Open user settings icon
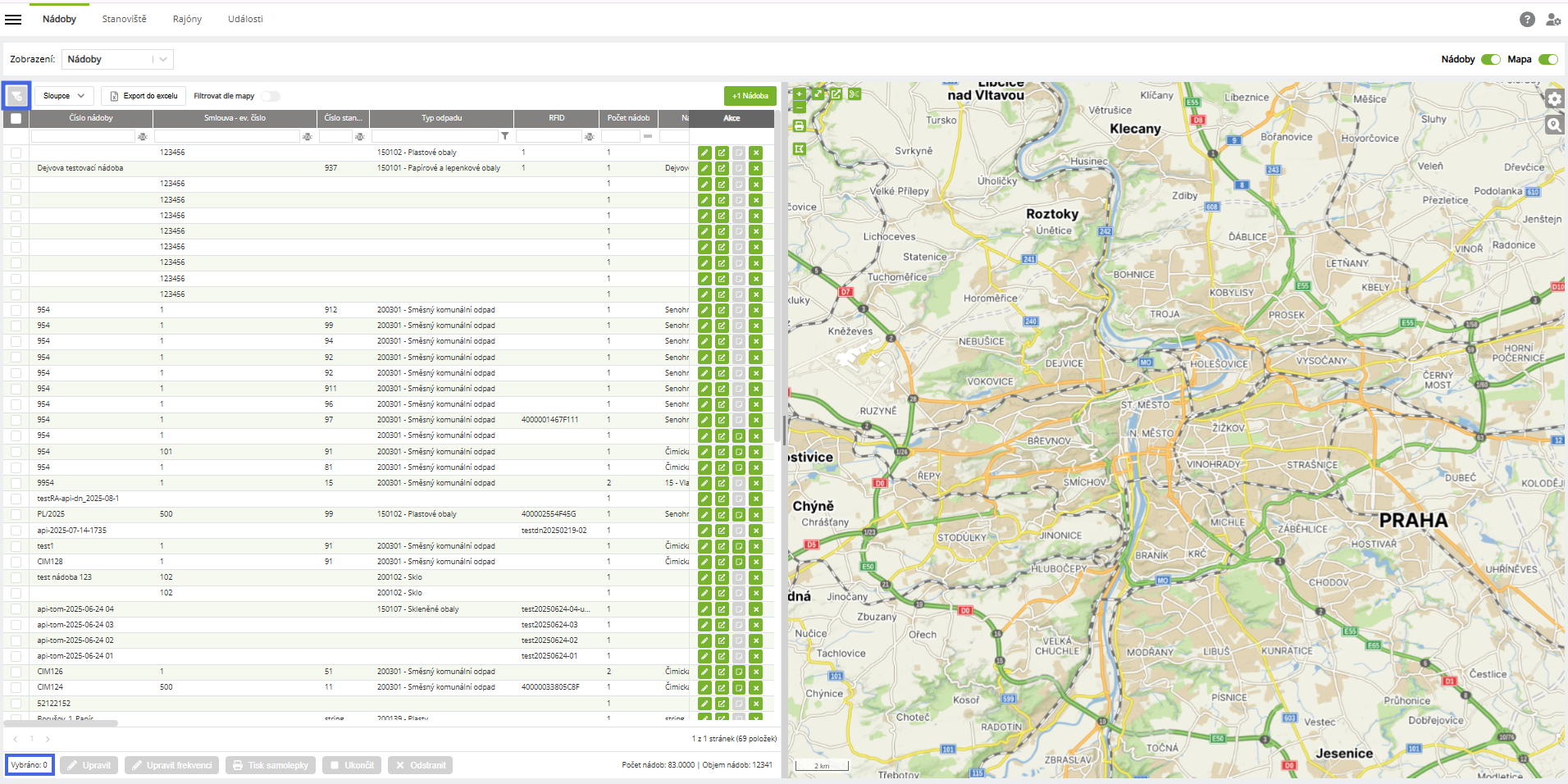 coord(1553,20)
